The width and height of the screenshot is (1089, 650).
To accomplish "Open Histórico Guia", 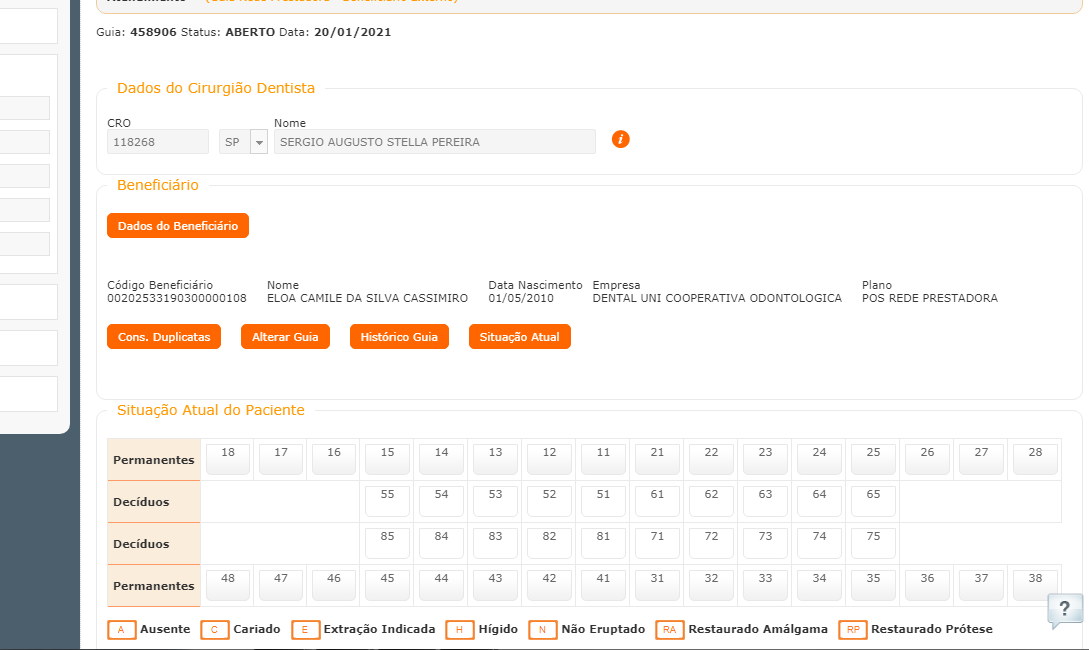I will point(399,337).
